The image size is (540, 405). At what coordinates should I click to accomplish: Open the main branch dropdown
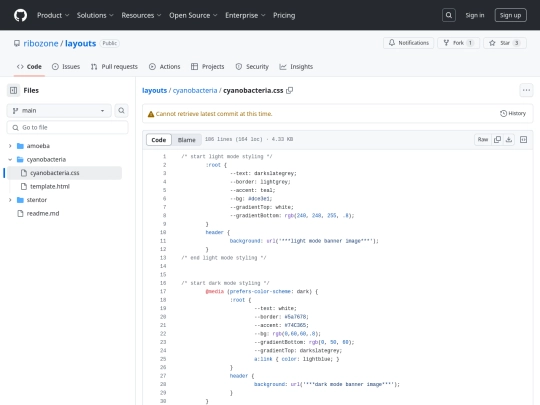59,111
